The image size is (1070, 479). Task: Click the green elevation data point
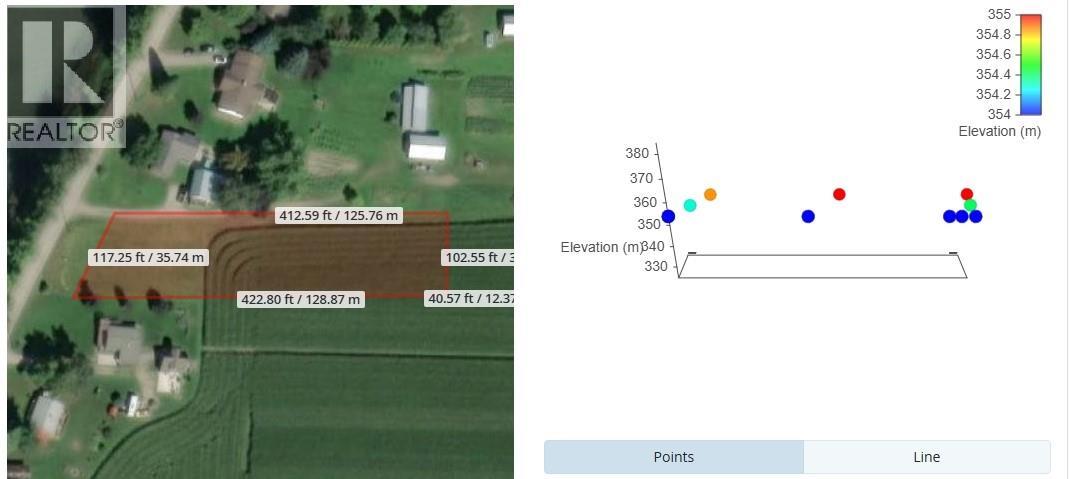(970, 205)
